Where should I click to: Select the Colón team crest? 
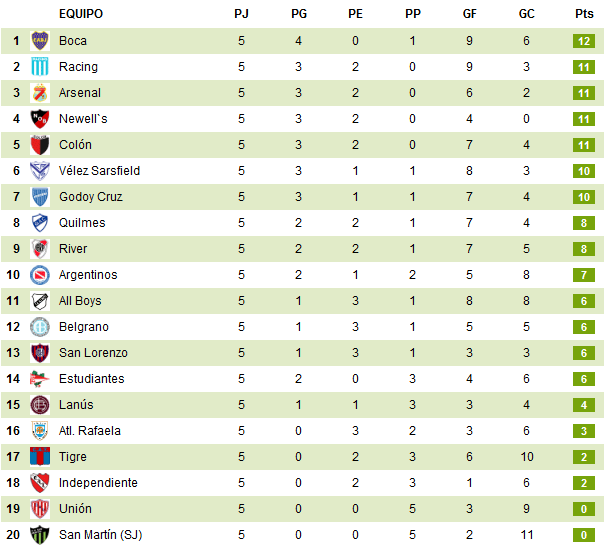40,145
